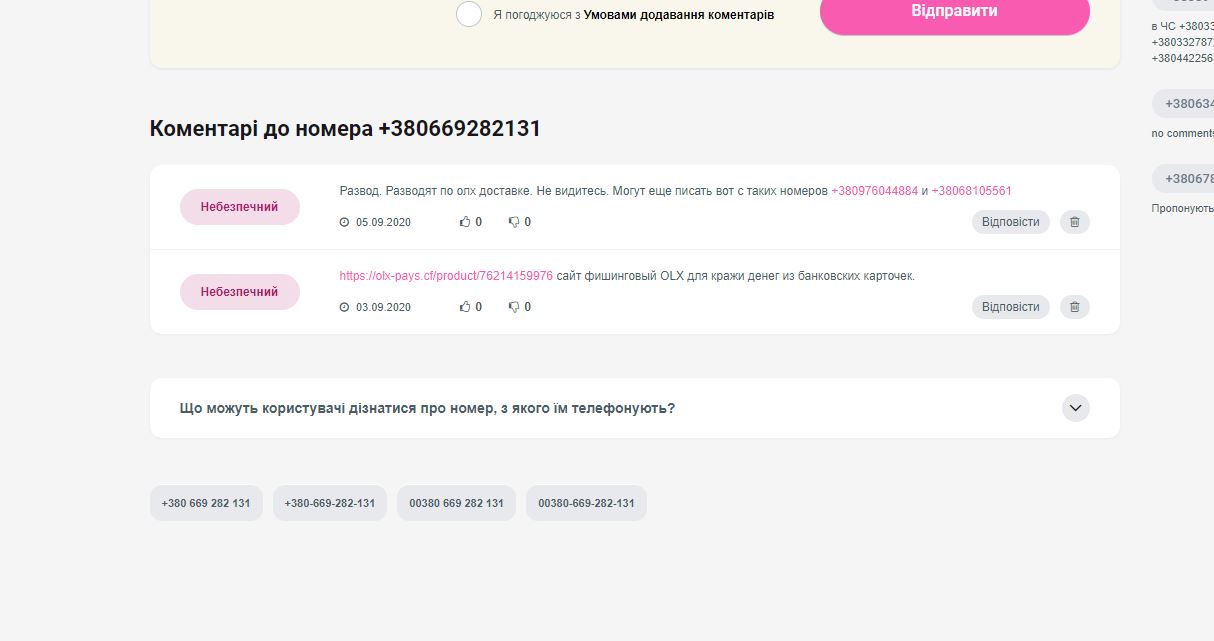Click the chevron arrow on the FAQ row
Screen dimensions: 1214x641
pyautogui.click(x=1075, y=408)
